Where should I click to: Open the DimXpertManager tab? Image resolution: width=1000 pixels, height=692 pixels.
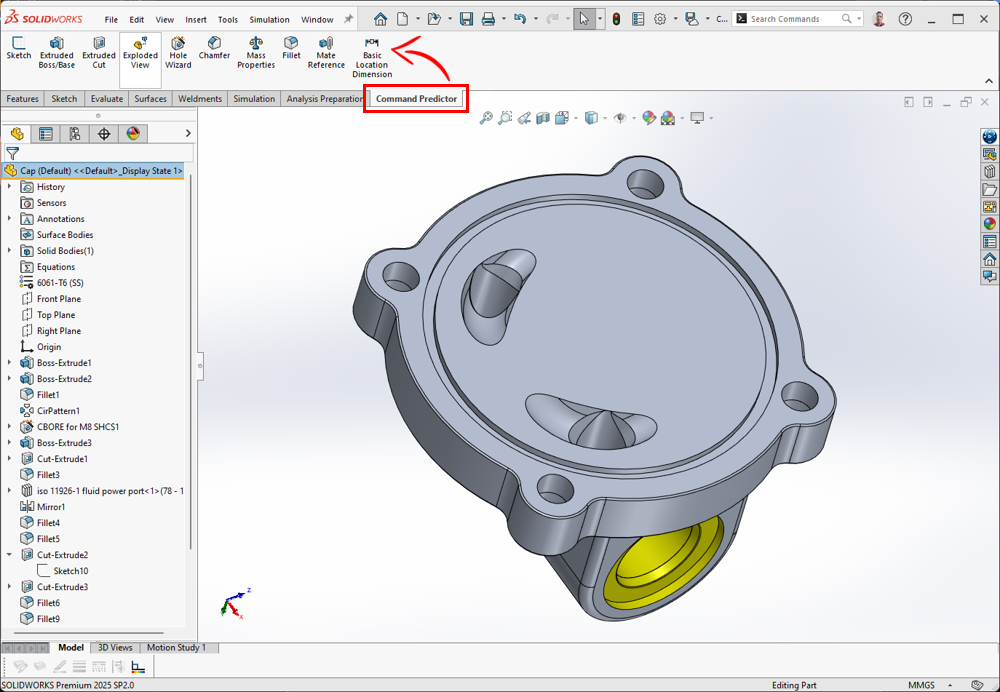click(x=104, y=133)
